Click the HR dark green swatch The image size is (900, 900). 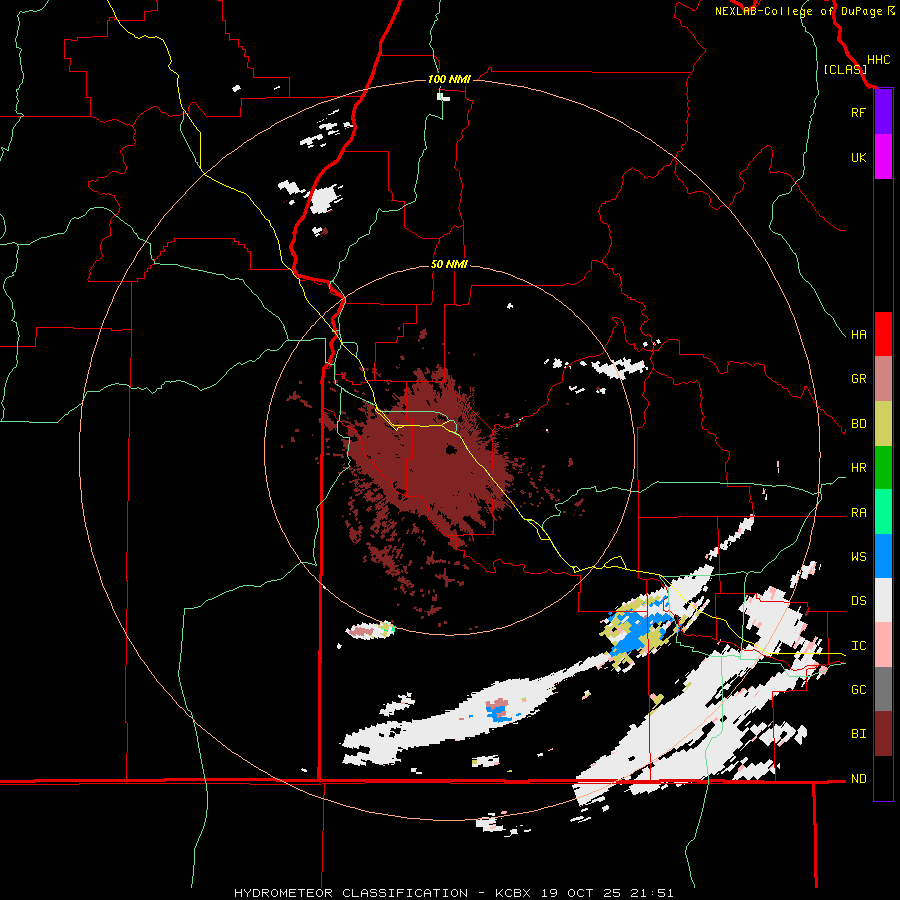pos(883,467)
